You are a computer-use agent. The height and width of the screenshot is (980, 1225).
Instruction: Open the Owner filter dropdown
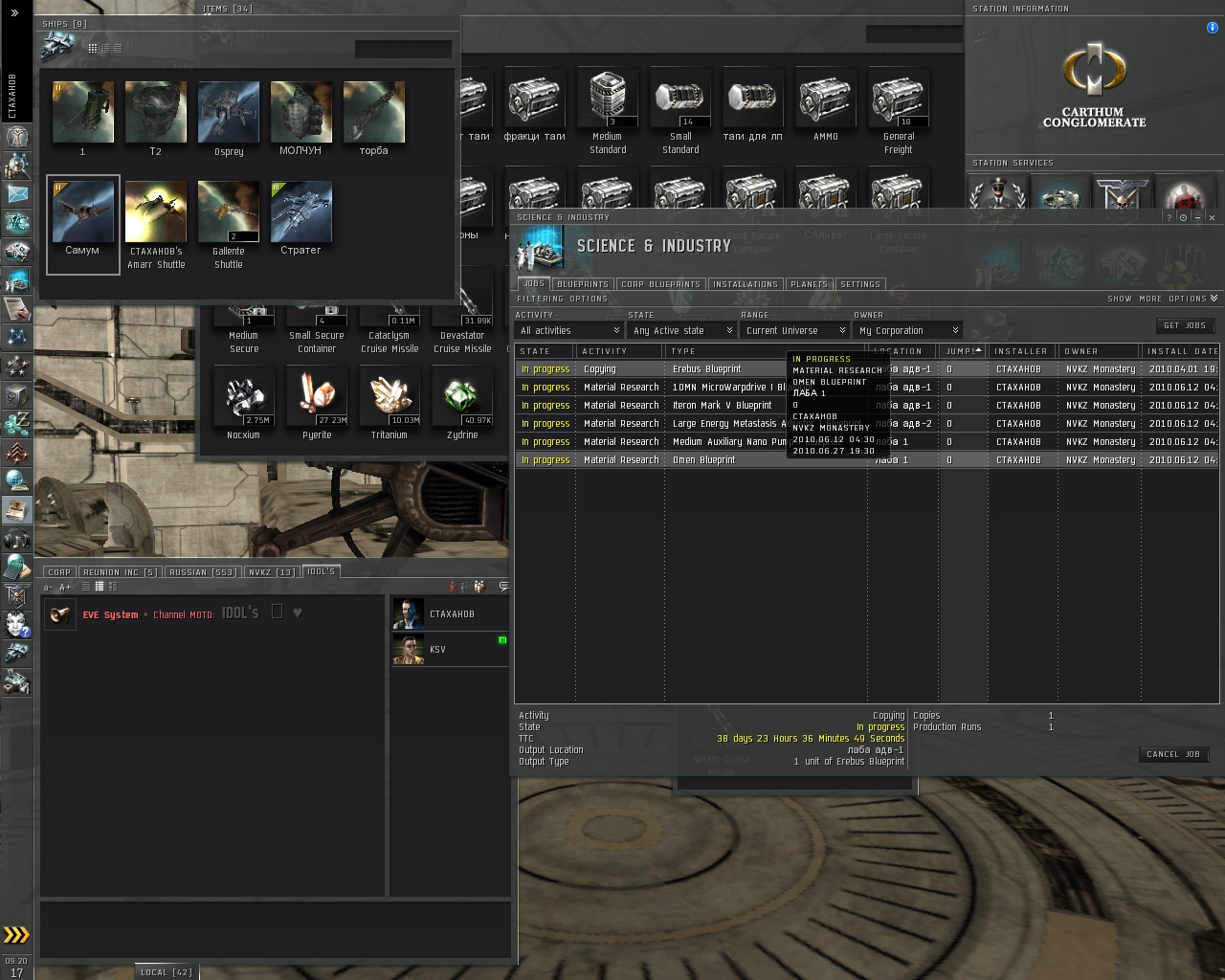pyautogui.click(x=907, y=330)
